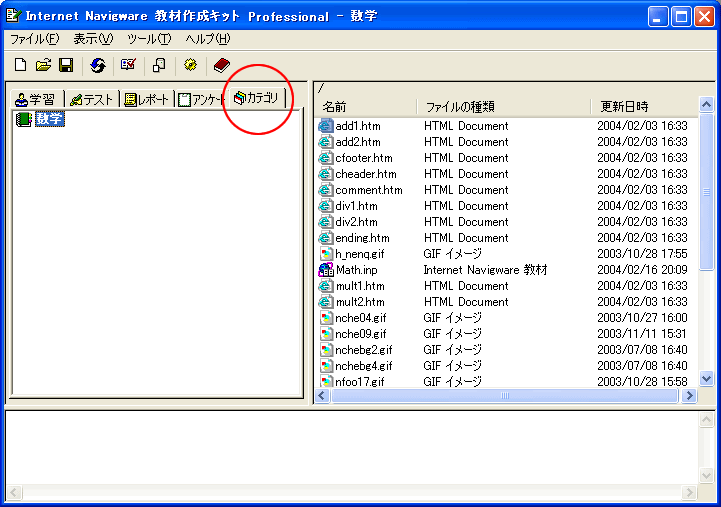Image resolution: width=721 pixels, height=507 pixels.
Task: Click the file list scroll down arrow
Action: (x=706, y=379)
